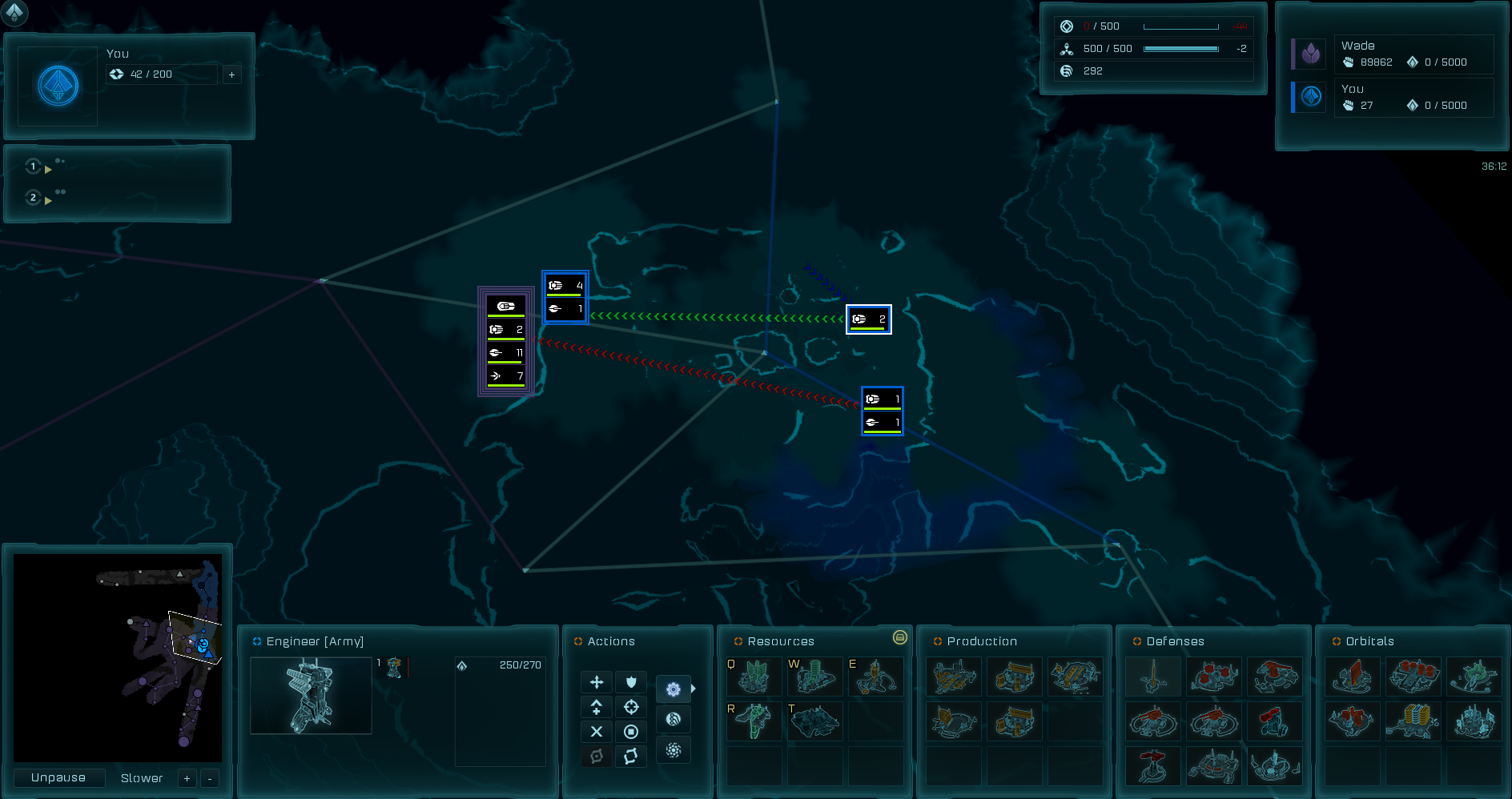Click the Engineer unit portrait thumbnail

tap(311, 696)
